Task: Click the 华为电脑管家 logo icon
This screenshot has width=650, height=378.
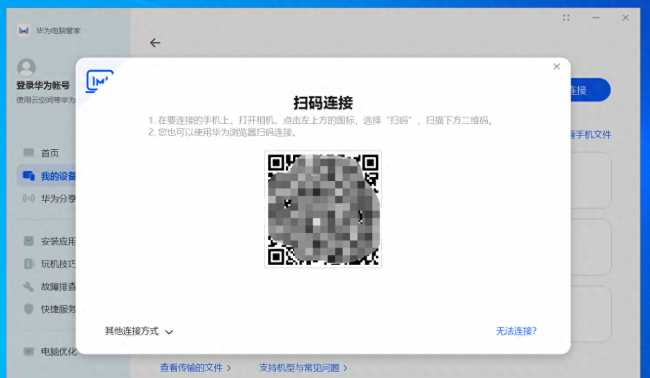Action: pos(24,30)
